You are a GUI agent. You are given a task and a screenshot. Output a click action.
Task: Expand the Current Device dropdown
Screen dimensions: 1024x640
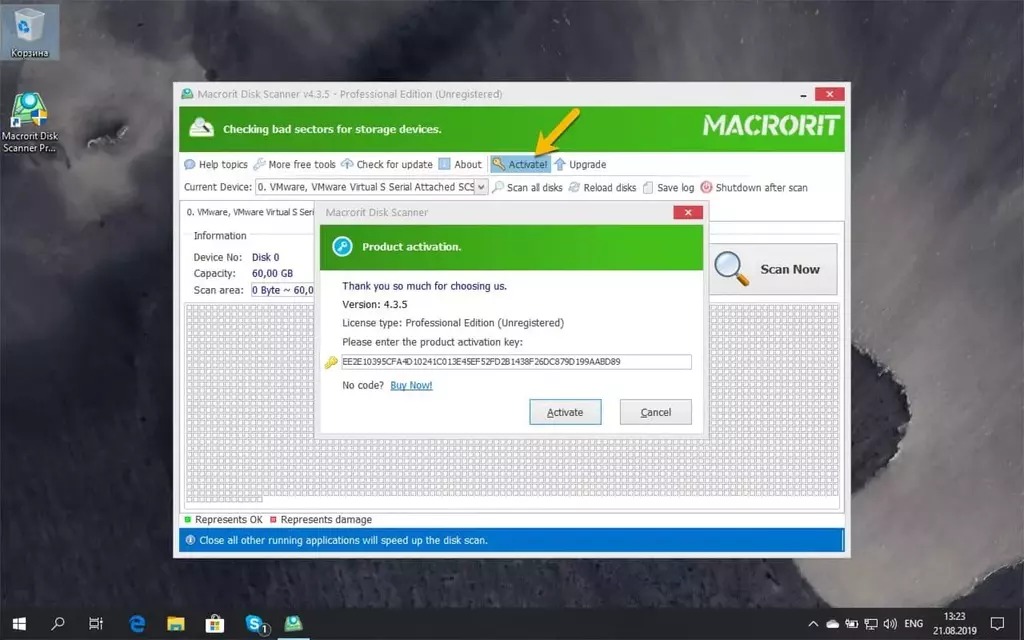(x=481, y=187)
